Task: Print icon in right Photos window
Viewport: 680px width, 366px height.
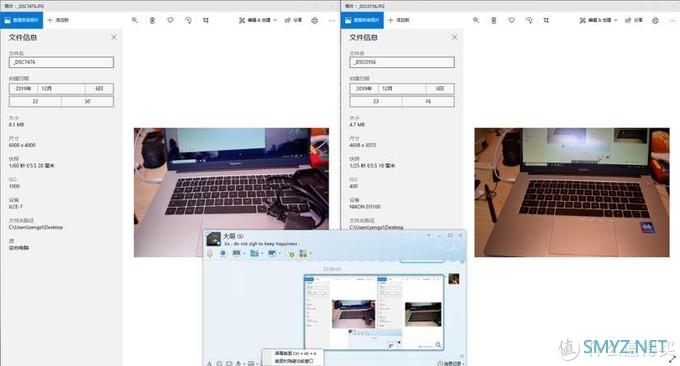Action: (x=655, y=20)
